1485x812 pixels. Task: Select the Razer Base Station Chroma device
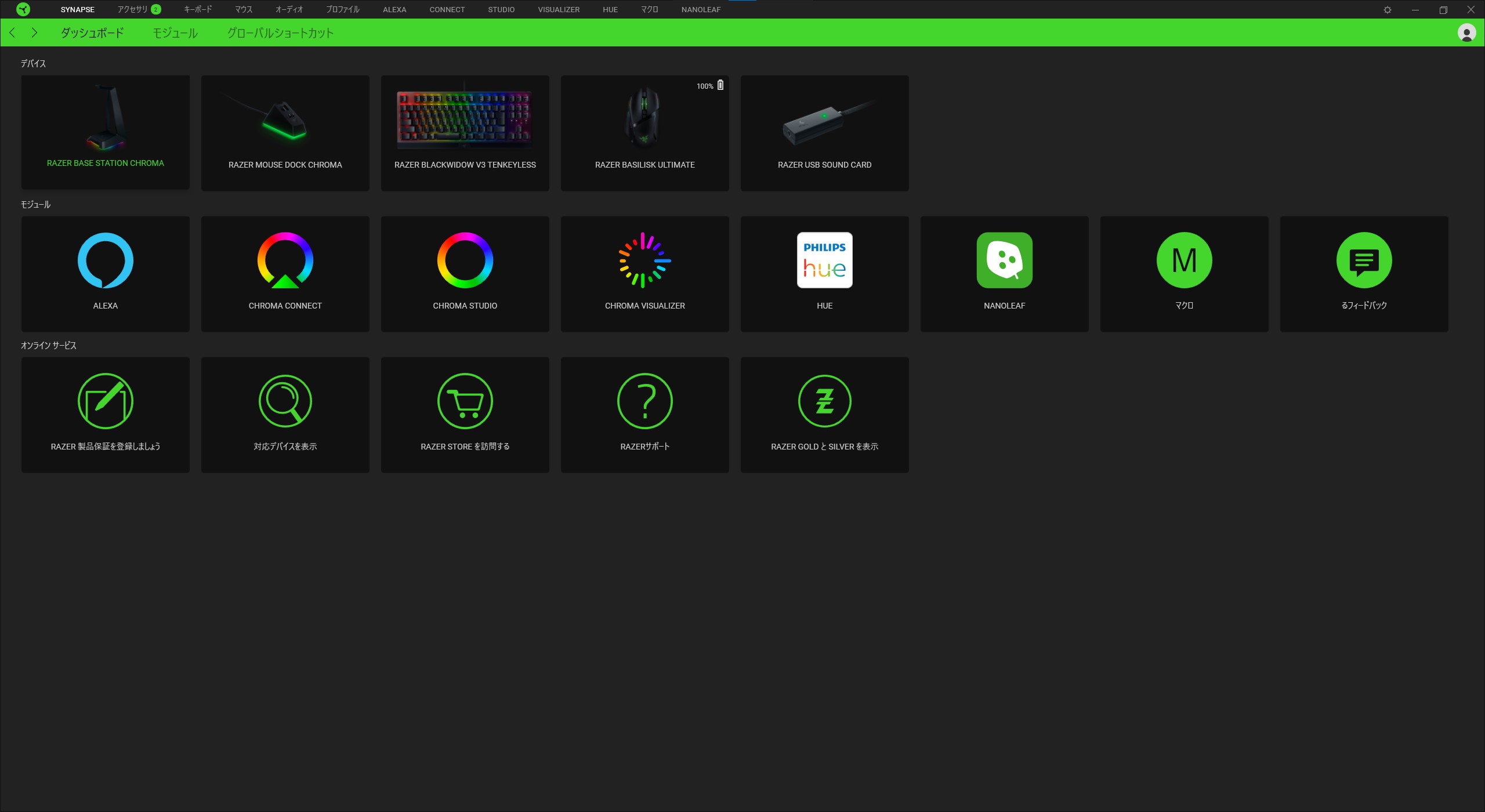point(106,132)
